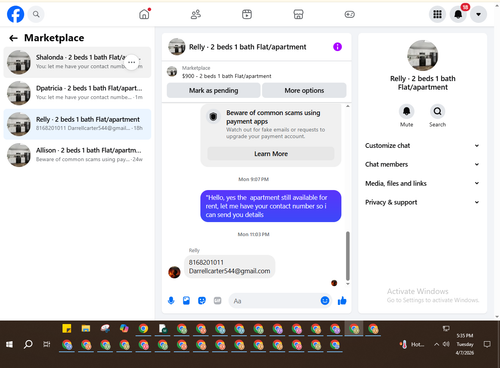The width and height of the screenshot is (500, 368).
Task: Click the large Relly profile picture
Action: 423,56
